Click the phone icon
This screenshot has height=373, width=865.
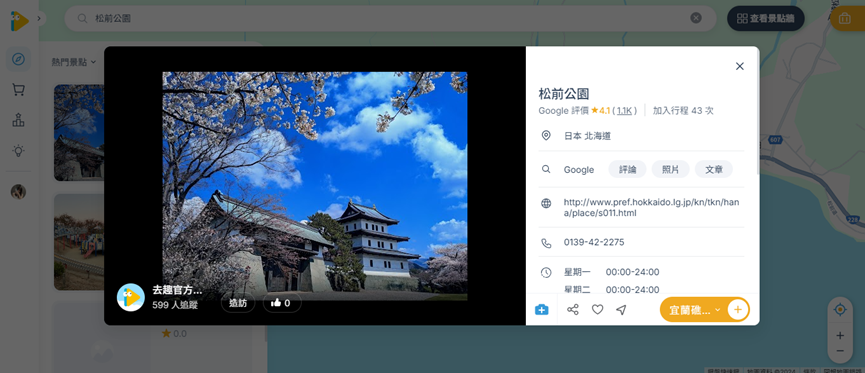pos(546,243)
